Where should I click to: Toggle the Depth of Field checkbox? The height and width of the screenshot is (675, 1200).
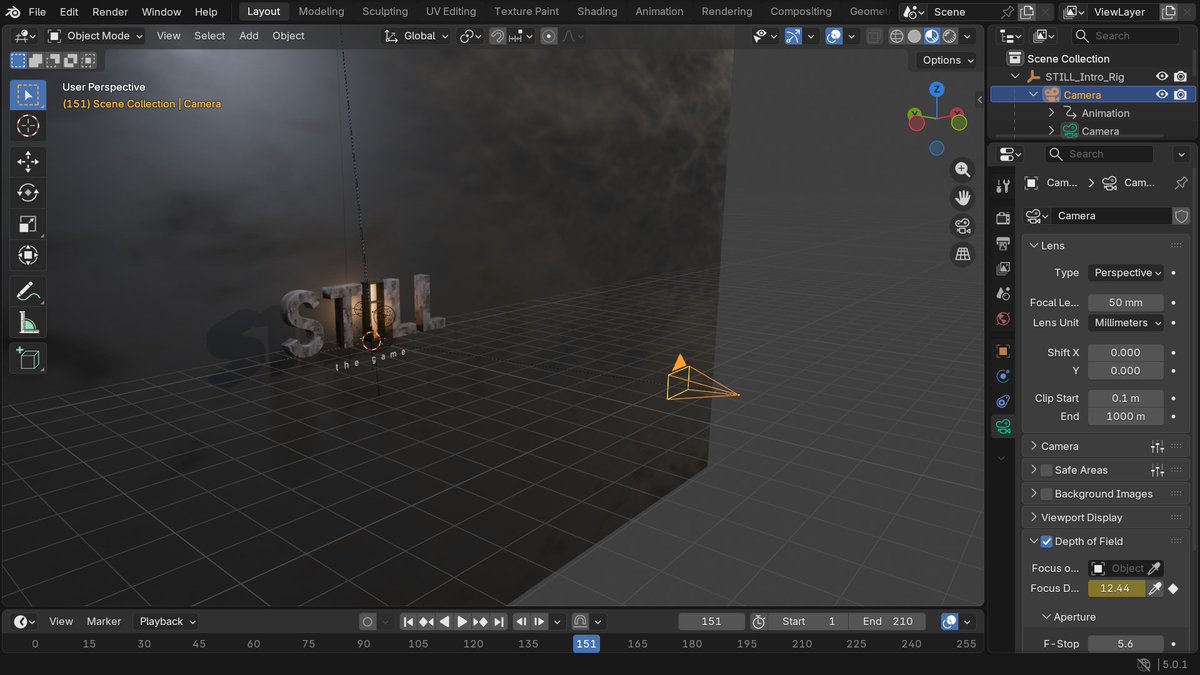(x=1046, y=541)
